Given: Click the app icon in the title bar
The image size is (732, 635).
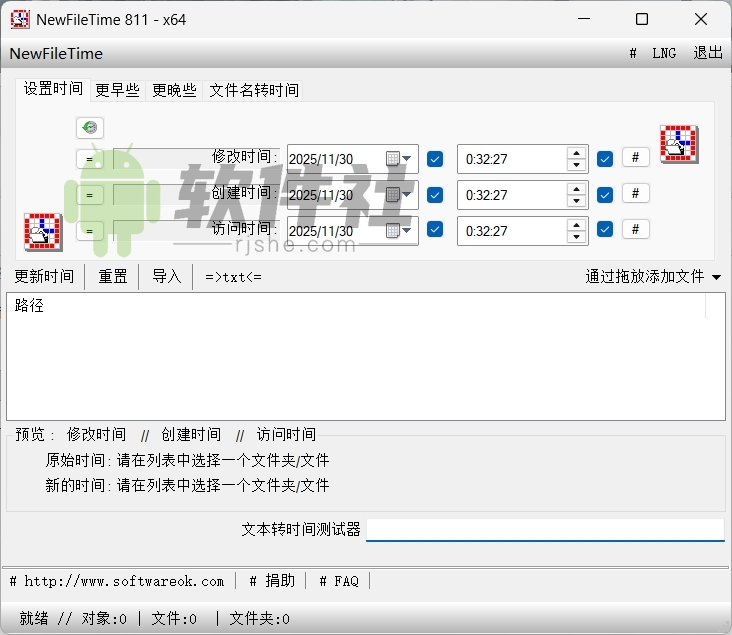Looking at the screenshot, I should (20, 19).
